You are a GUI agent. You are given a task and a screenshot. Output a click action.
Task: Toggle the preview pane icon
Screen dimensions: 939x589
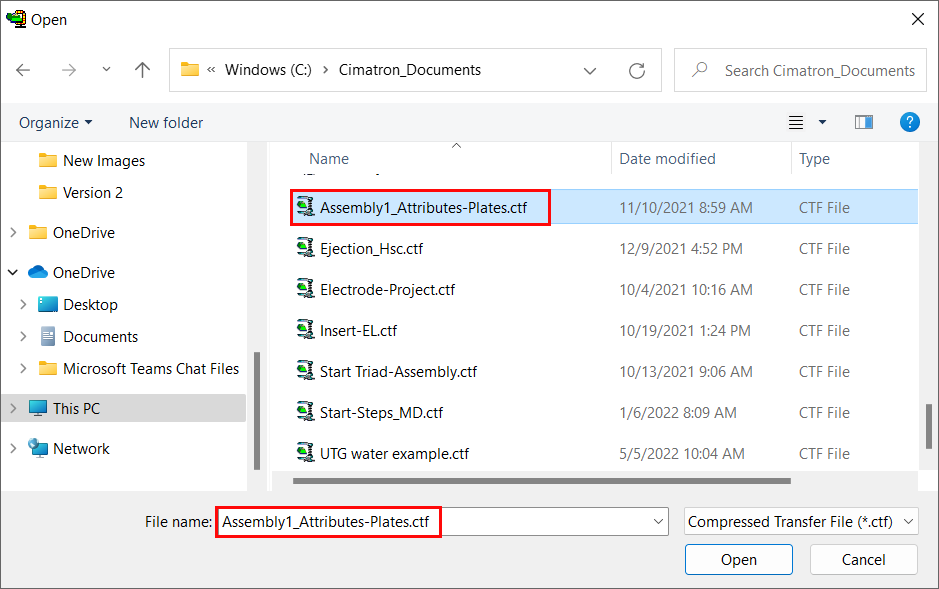pyautogui.click(x=864, y=122)
